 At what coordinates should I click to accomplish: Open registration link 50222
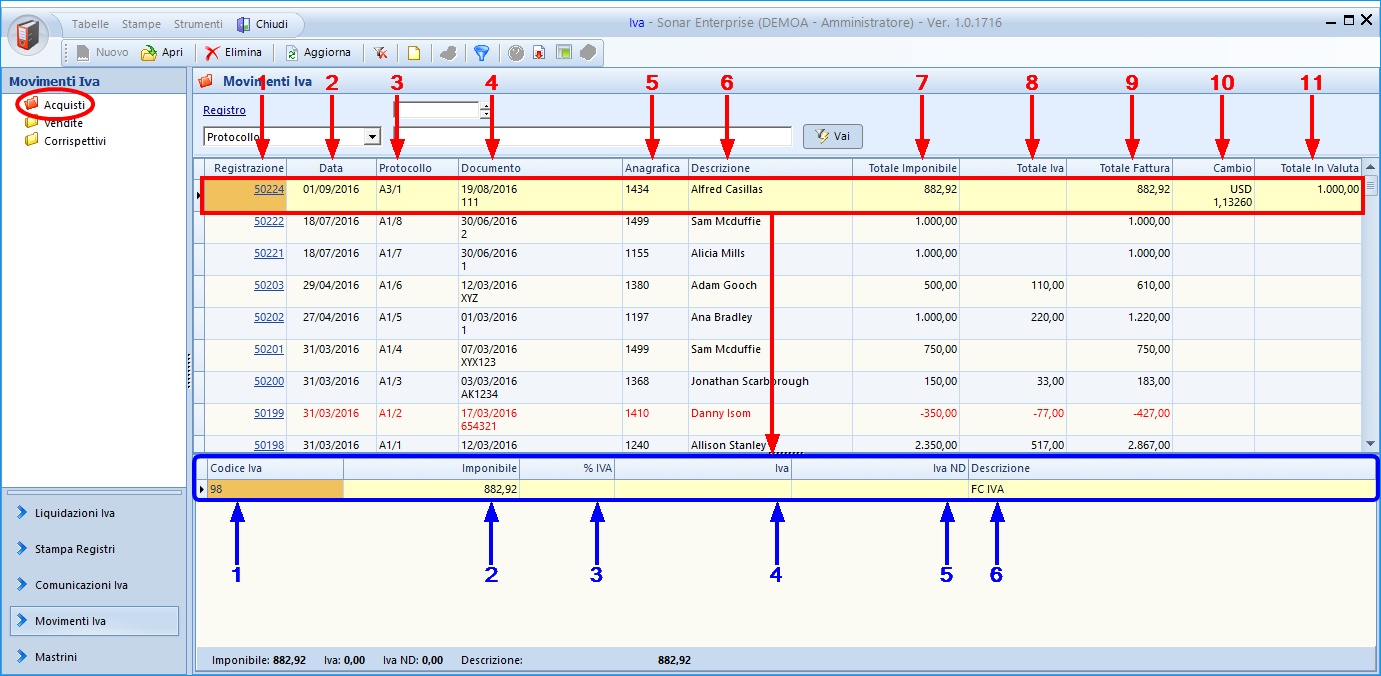(x=268, y=221)
